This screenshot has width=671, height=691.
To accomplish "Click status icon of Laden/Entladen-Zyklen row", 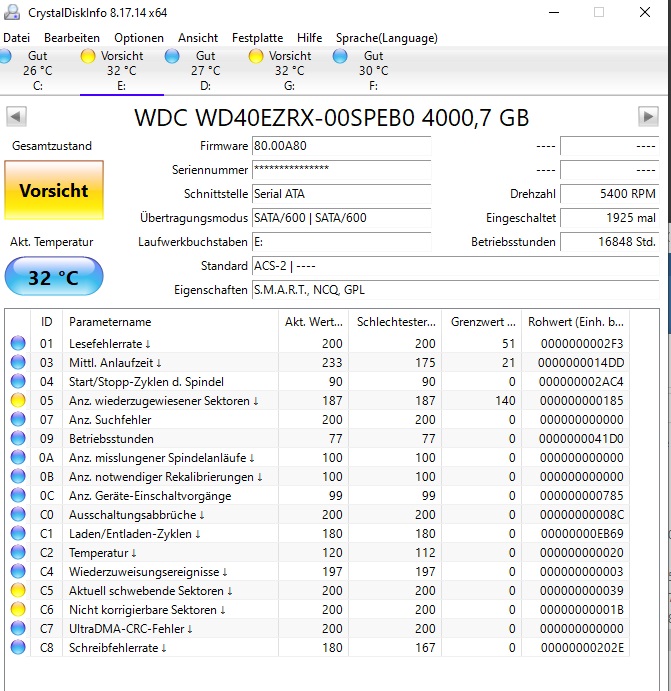I will pos(18,533).
